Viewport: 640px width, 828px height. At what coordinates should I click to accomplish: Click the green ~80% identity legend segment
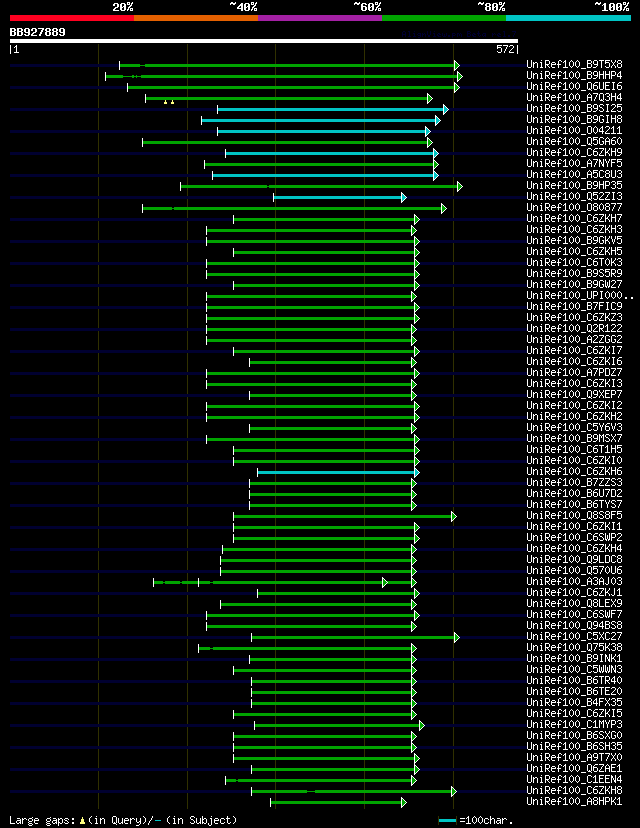[x=444, y=18]
